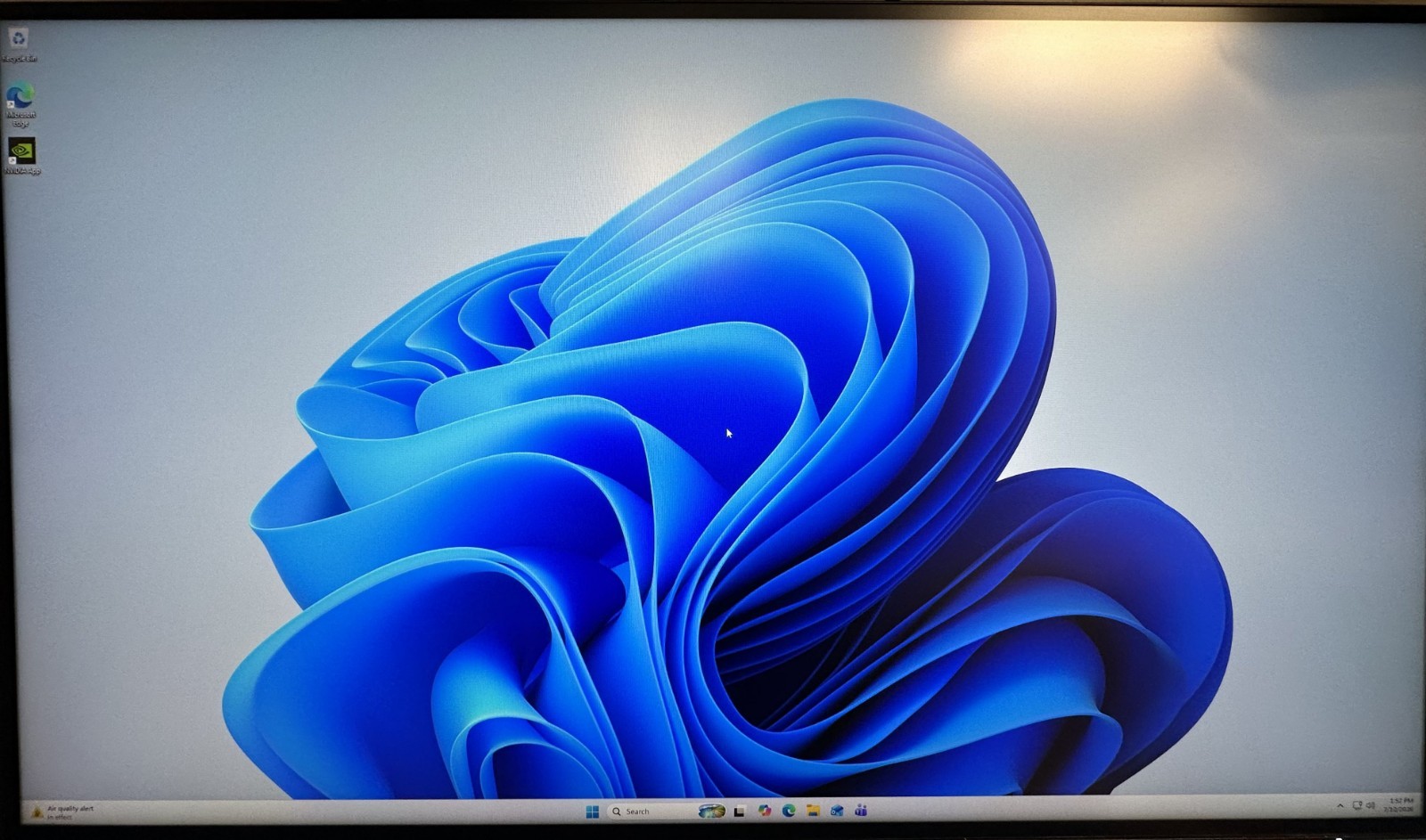1426x840 pixels.
Task: Click the taskbar Search box
Action: click(x=666, y=811)
